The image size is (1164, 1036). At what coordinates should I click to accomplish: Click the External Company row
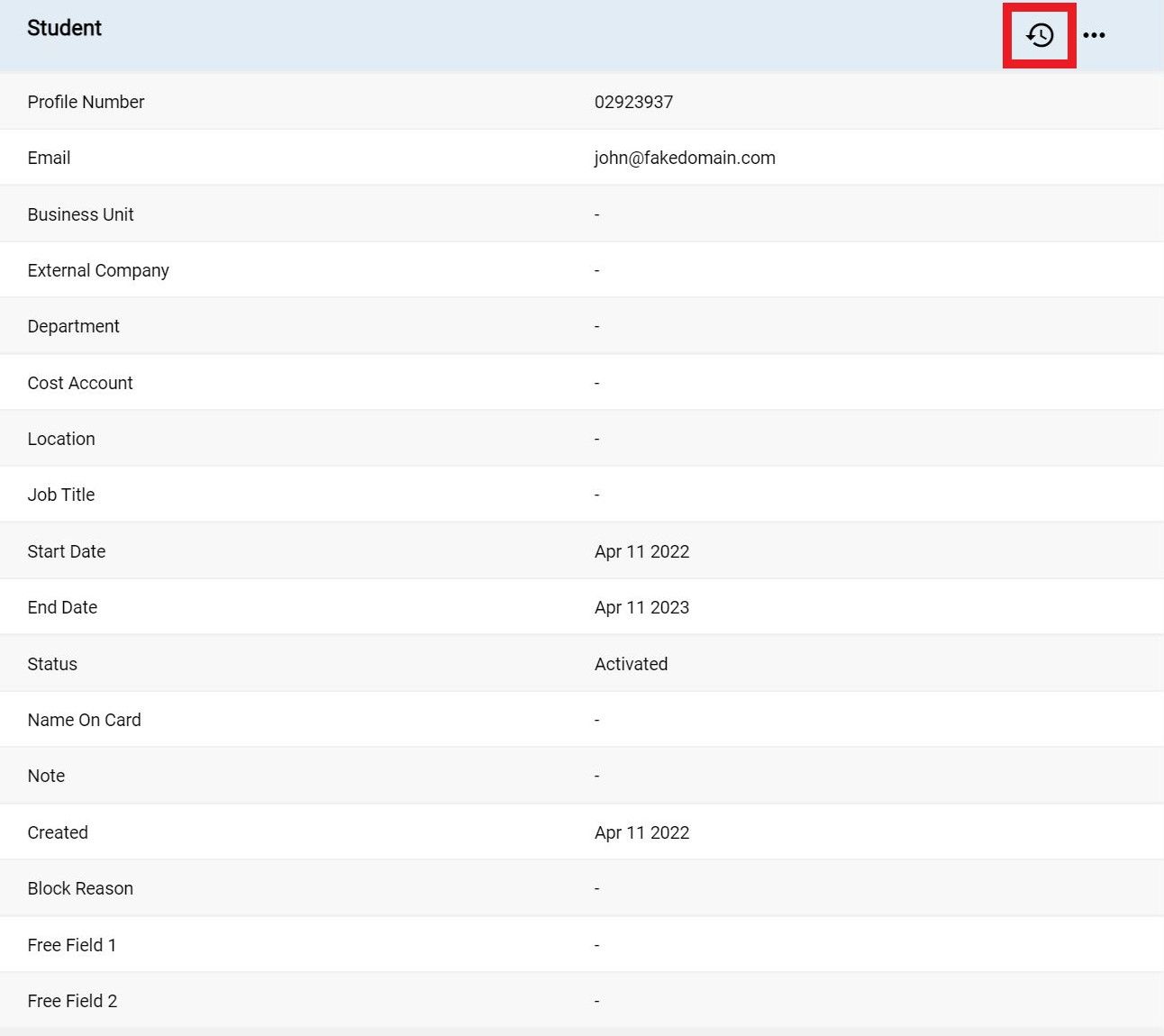[596, 270]
